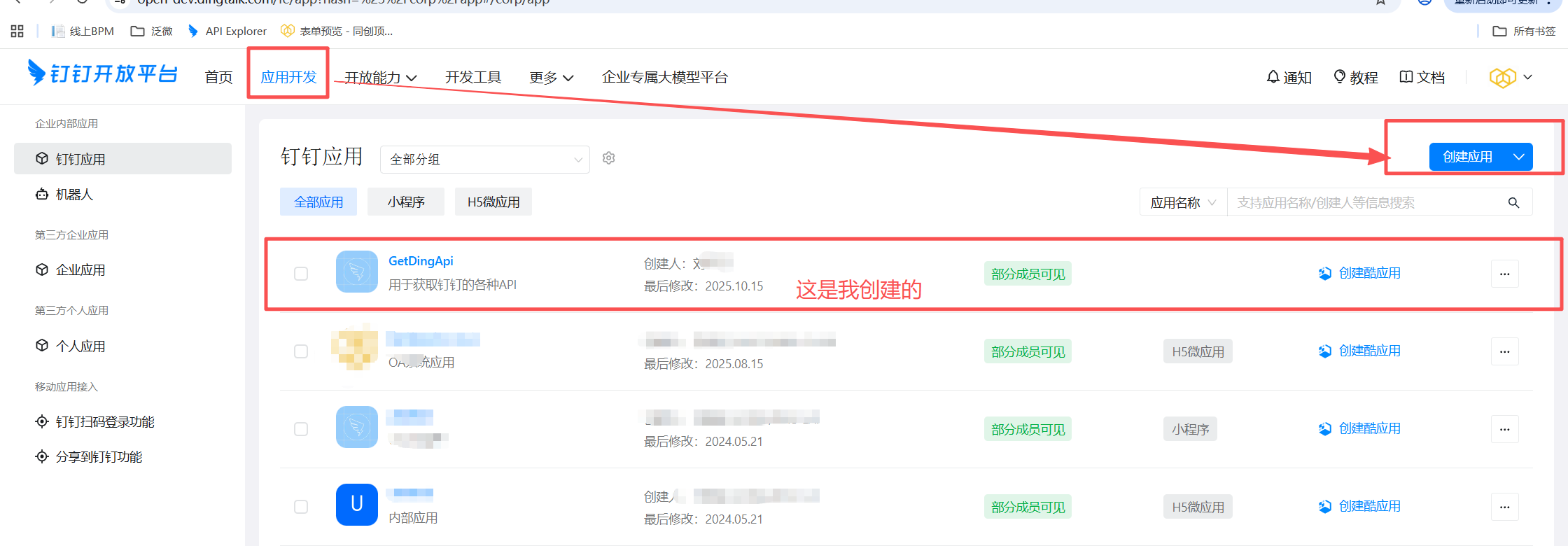Open the 所有书签 folder
The image size is (1568, 546).
click(1524, 31)
